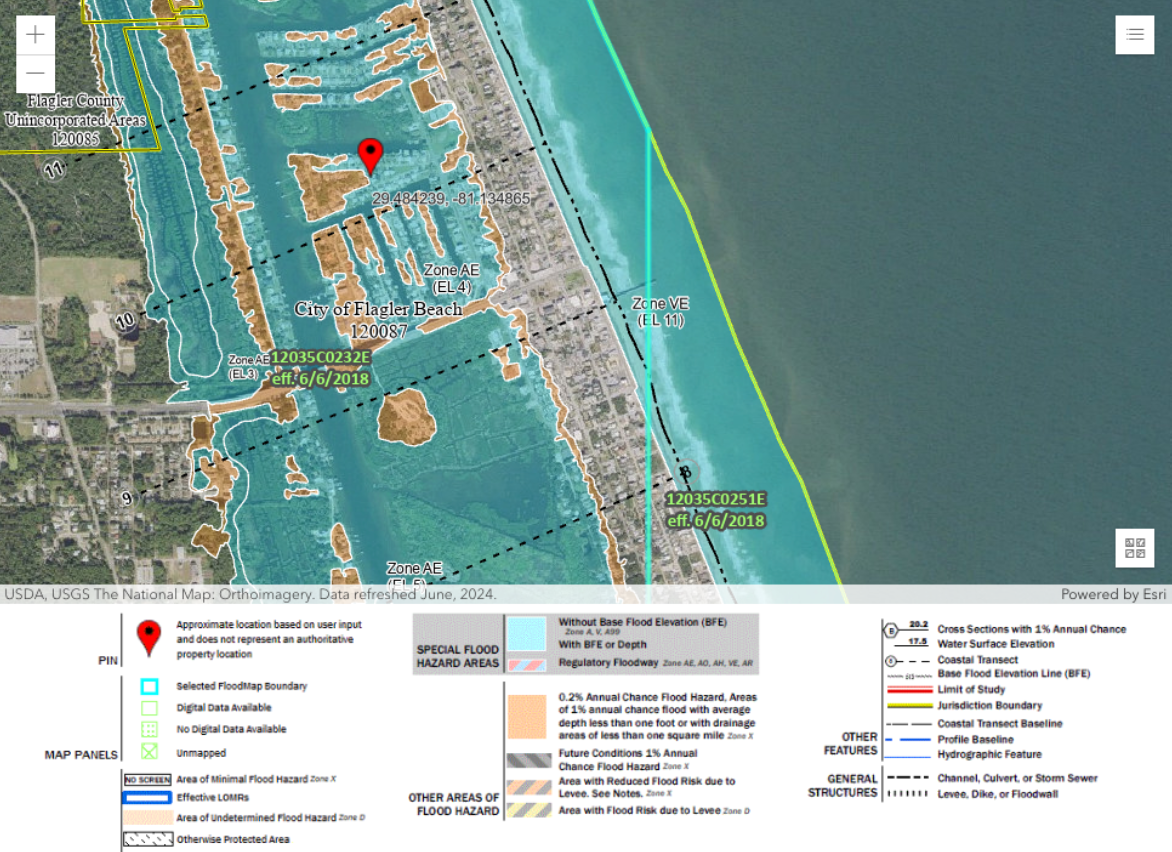Click the red Limit of Study line

click(909, 689)
